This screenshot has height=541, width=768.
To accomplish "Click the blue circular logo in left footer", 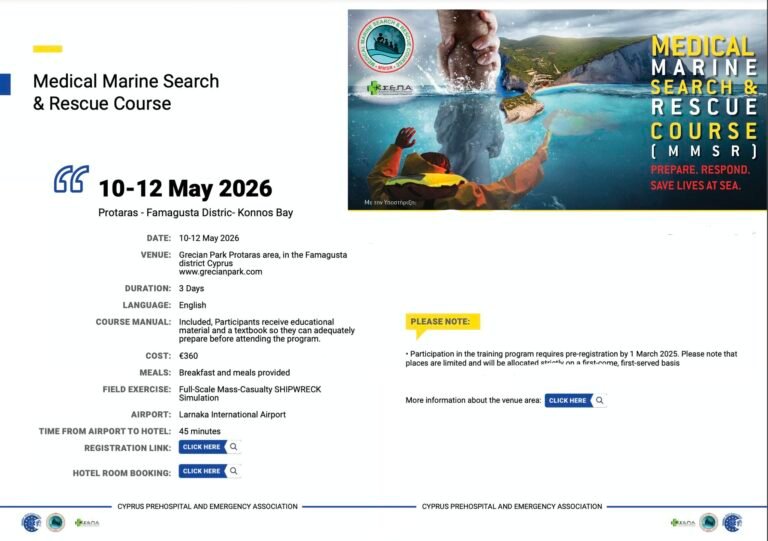I will 31,522.
